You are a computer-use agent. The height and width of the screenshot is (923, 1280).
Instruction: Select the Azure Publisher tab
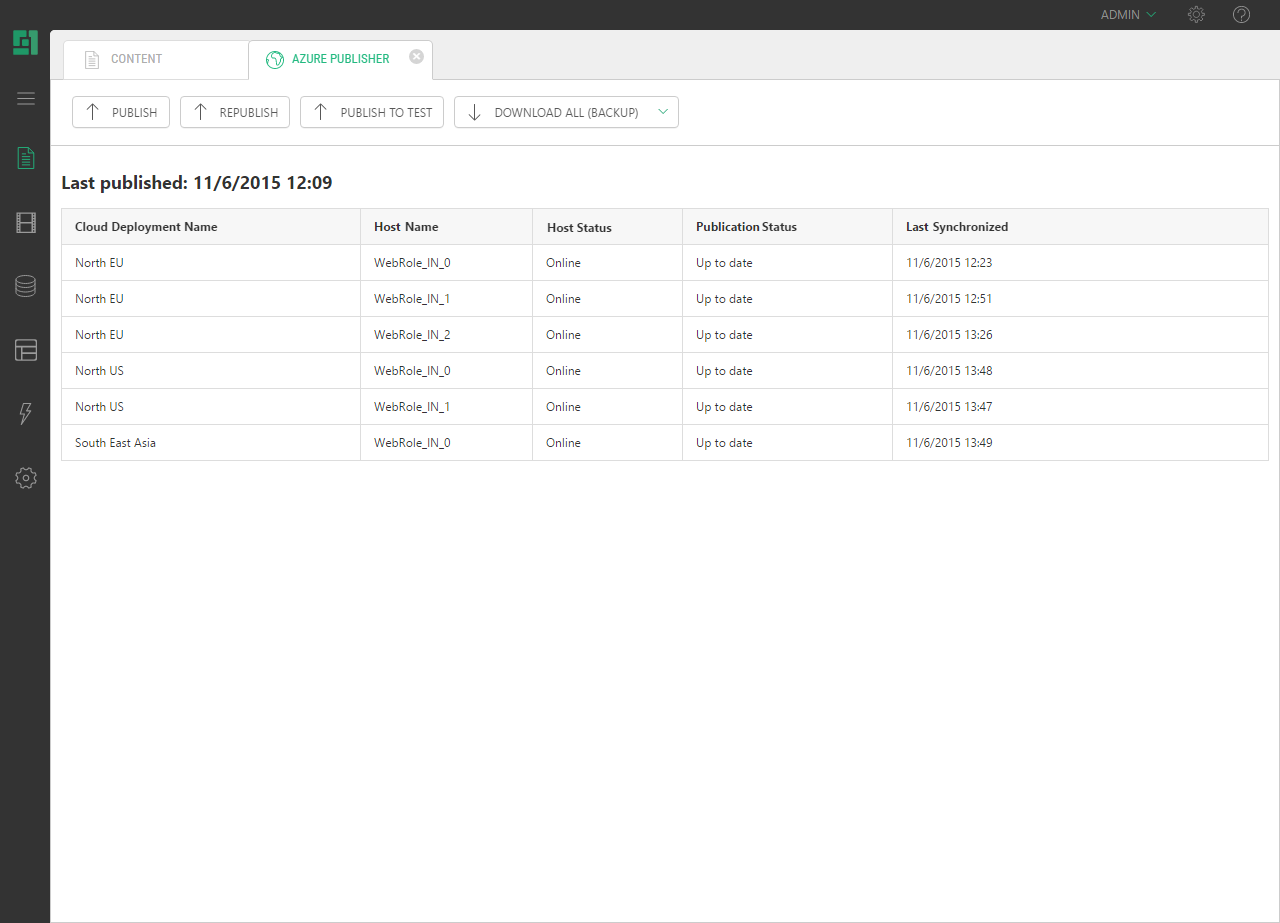329,59
